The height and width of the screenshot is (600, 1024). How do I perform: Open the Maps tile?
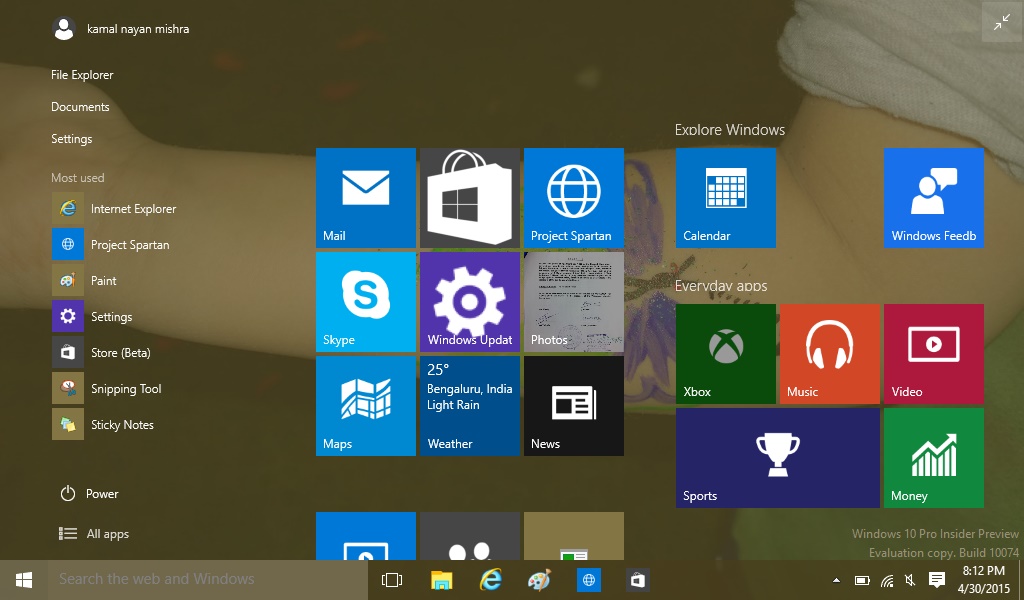(x=365, y=405)
